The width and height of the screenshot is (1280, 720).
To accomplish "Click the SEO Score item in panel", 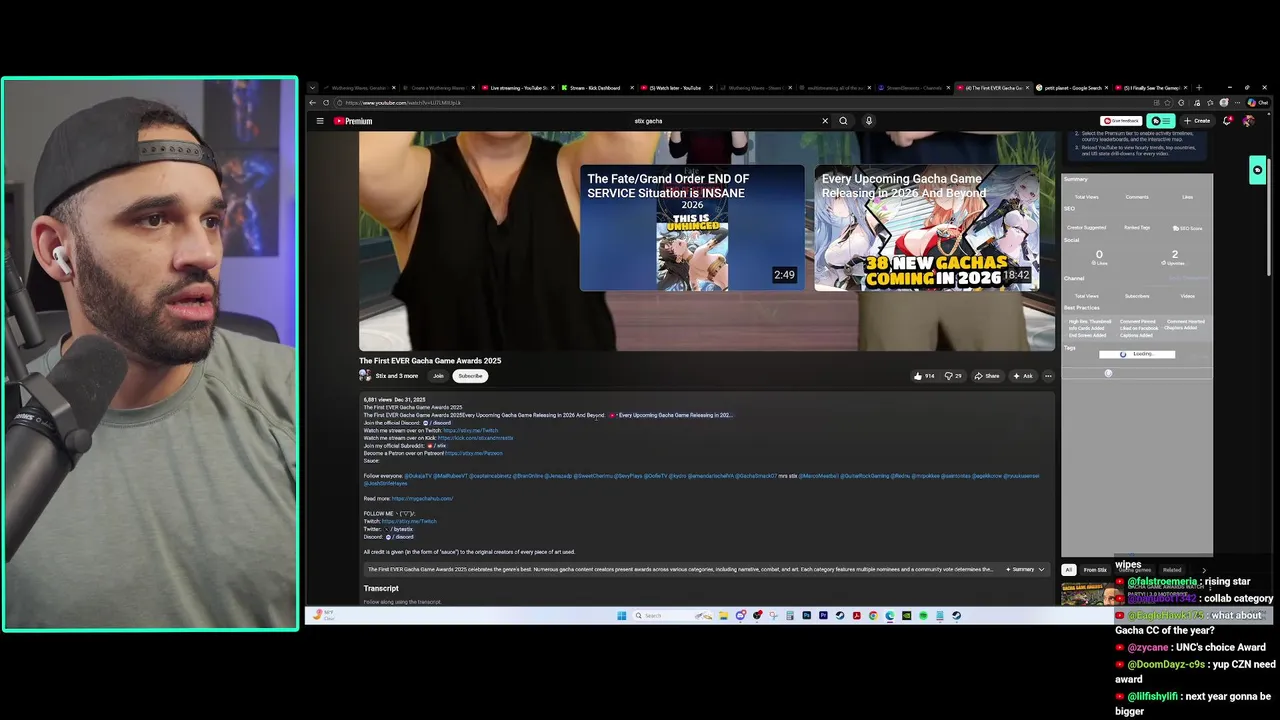I will pos(1189,228).
